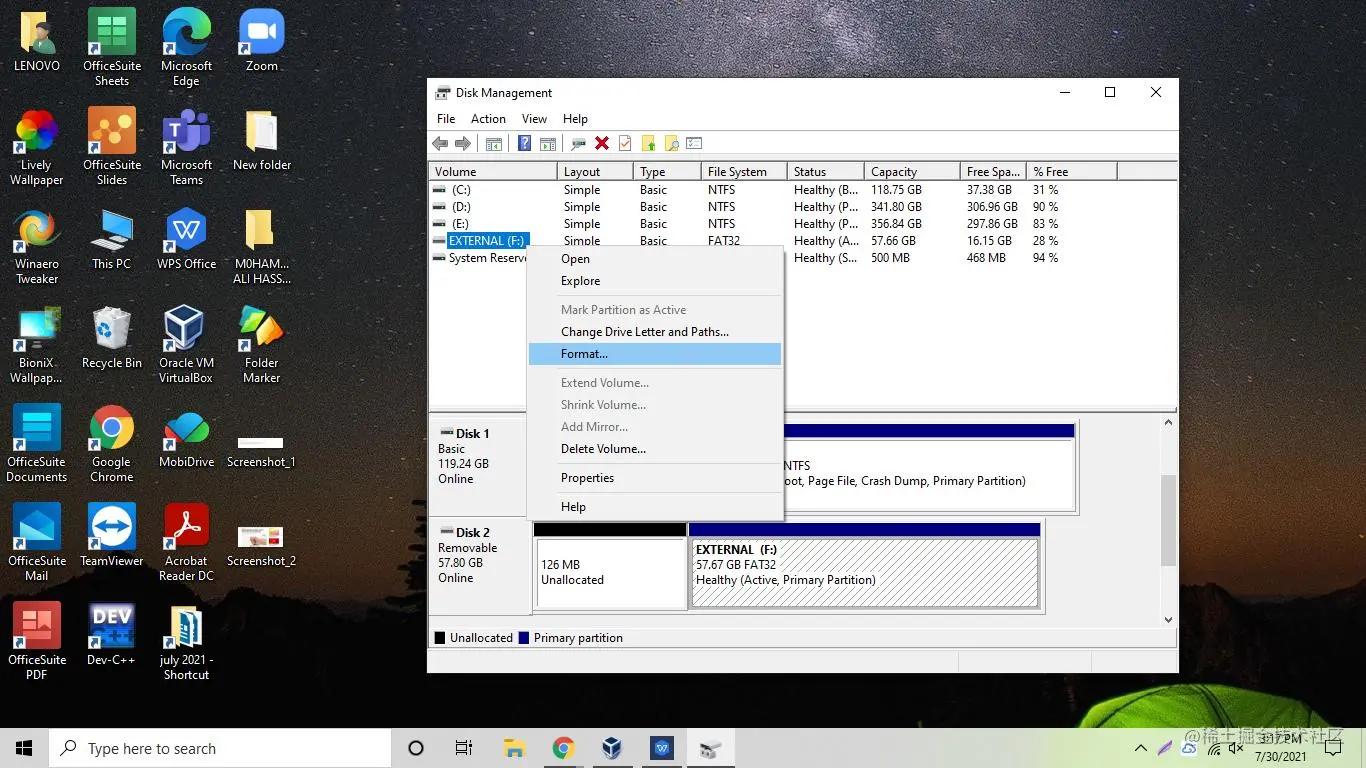
Task: Open the Action menu
Action: pos(488,119)
